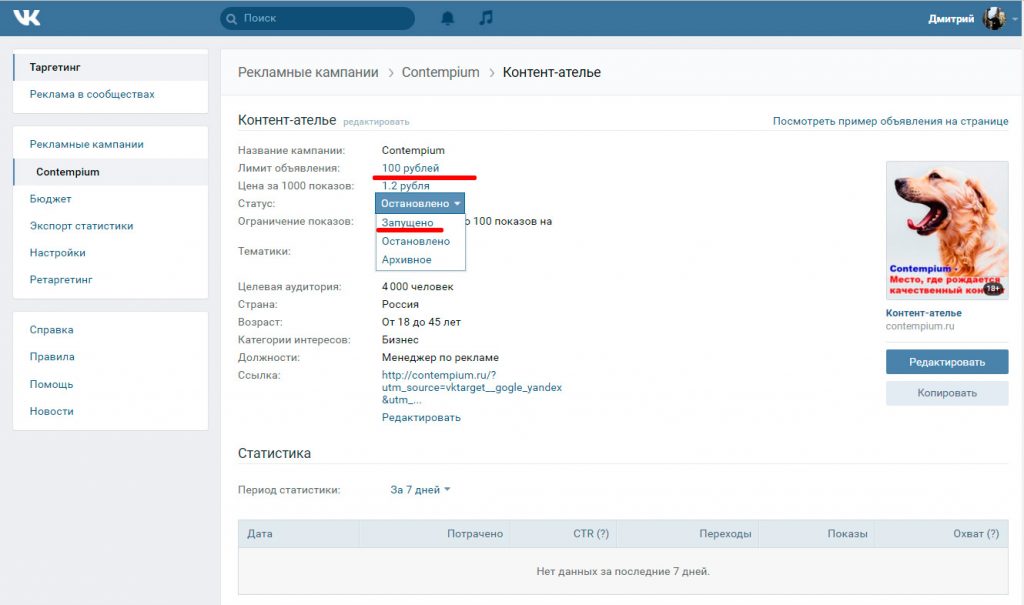Click into the Поиск search field

325,18
